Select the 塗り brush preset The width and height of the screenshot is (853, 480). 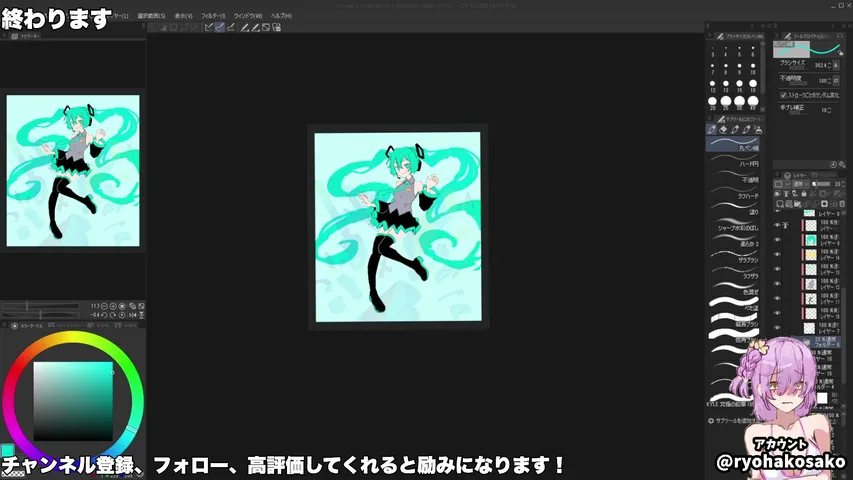click(x=734, y=208)
